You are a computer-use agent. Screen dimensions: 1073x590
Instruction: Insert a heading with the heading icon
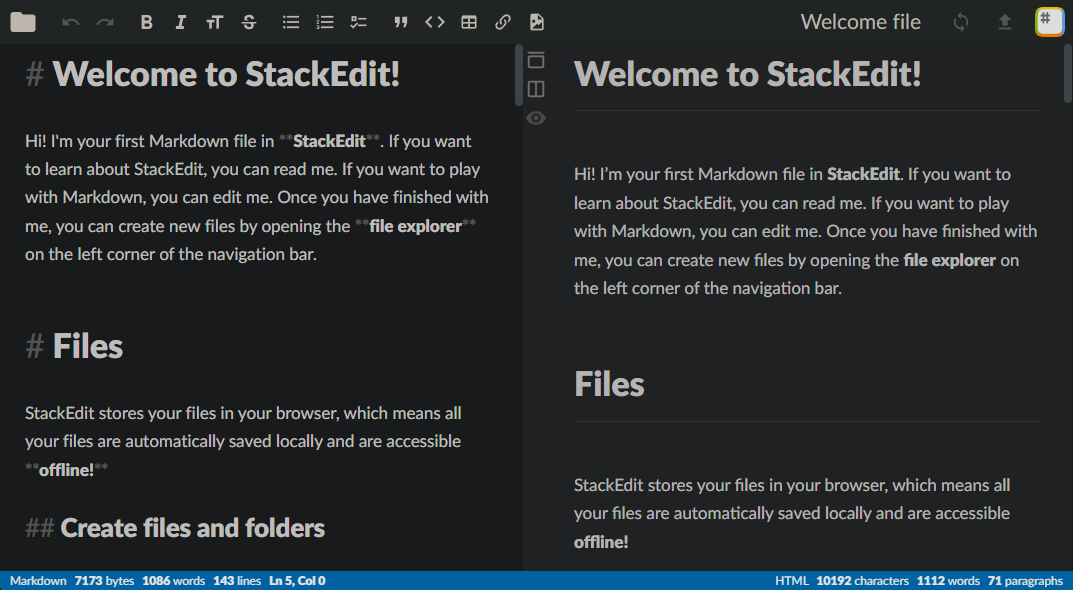coord(214,22)
